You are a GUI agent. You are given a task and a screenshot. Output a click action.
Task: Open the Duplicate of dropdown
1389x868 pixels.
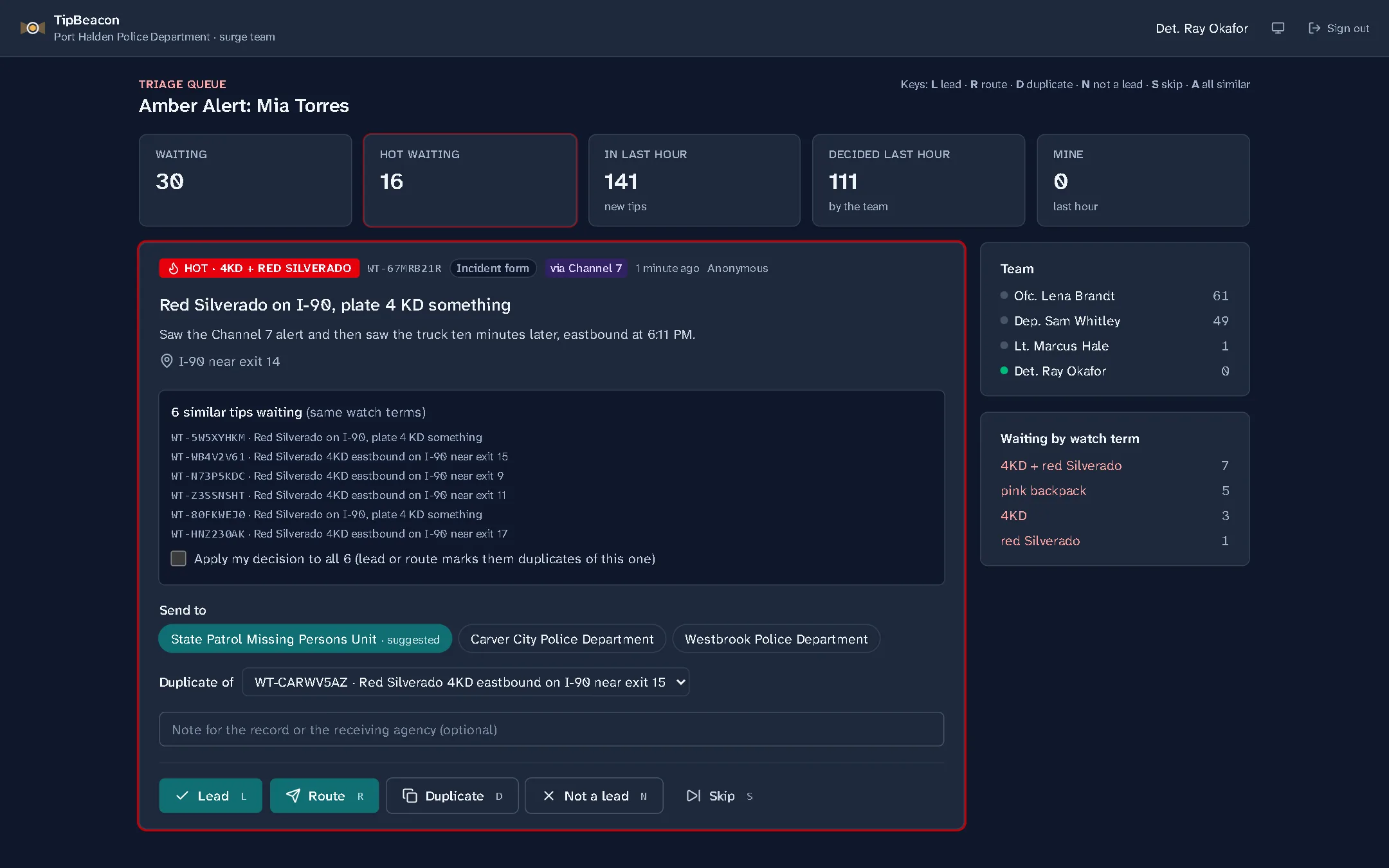pyautogui.click(x=466, y=682)
